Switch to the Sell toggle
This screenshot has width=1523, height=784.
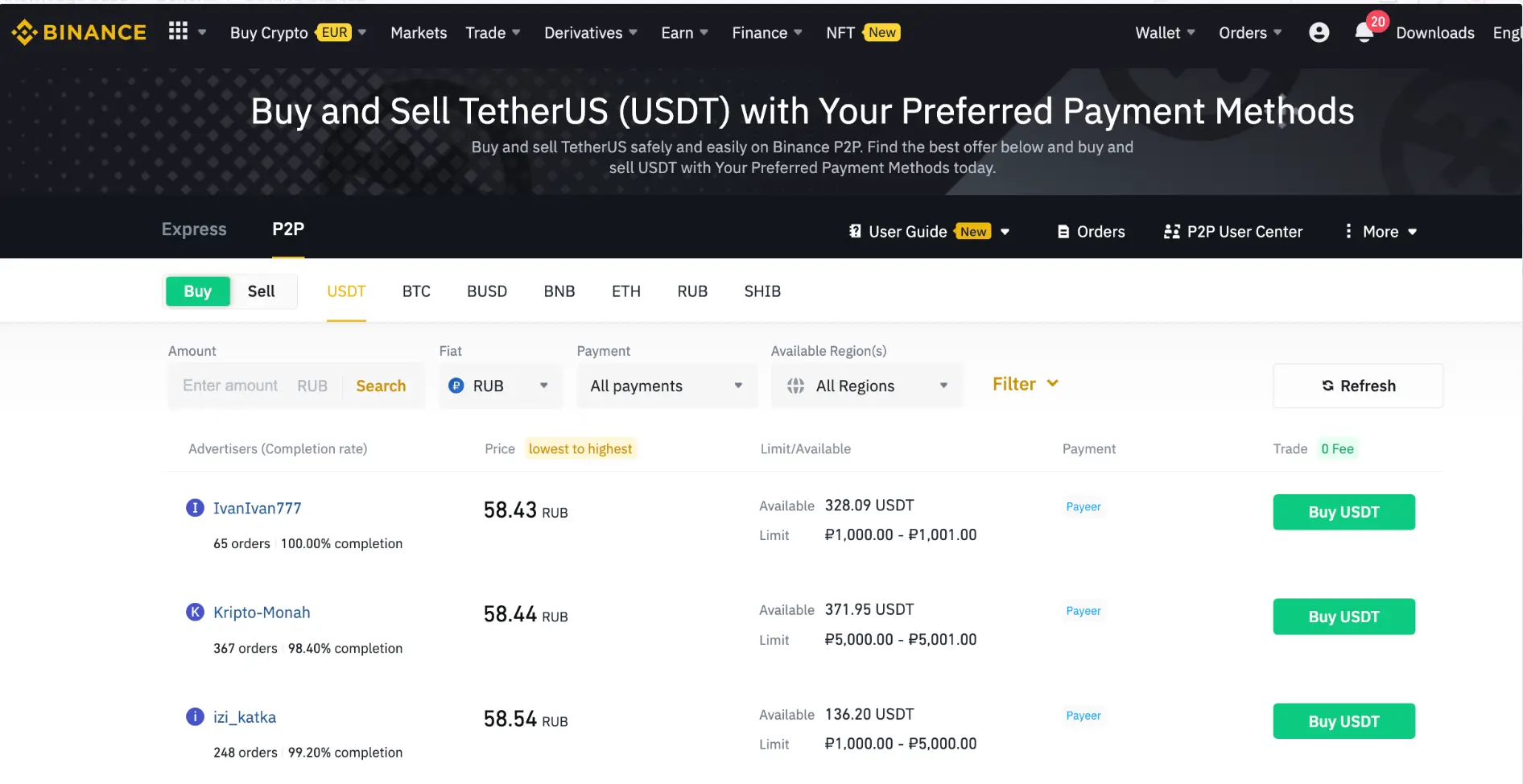[x=261, y=291]
